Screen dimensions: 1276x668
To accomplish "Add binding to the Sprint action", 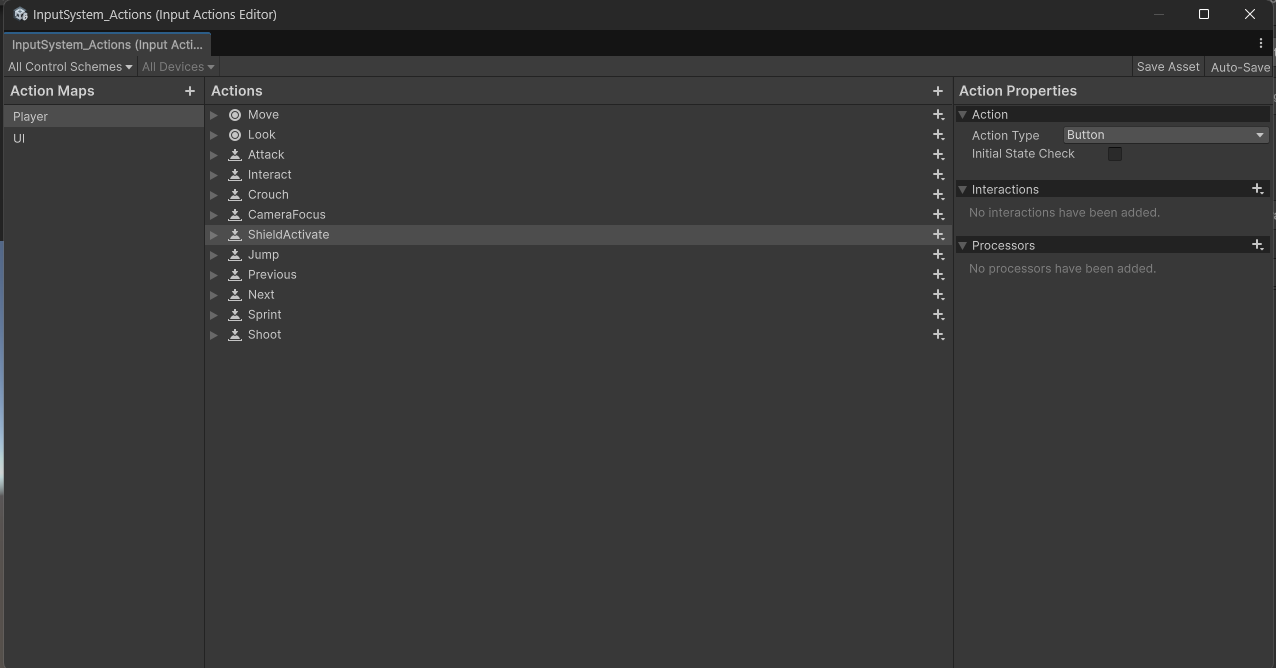I will pyautogui.click(x=938, y=315).
